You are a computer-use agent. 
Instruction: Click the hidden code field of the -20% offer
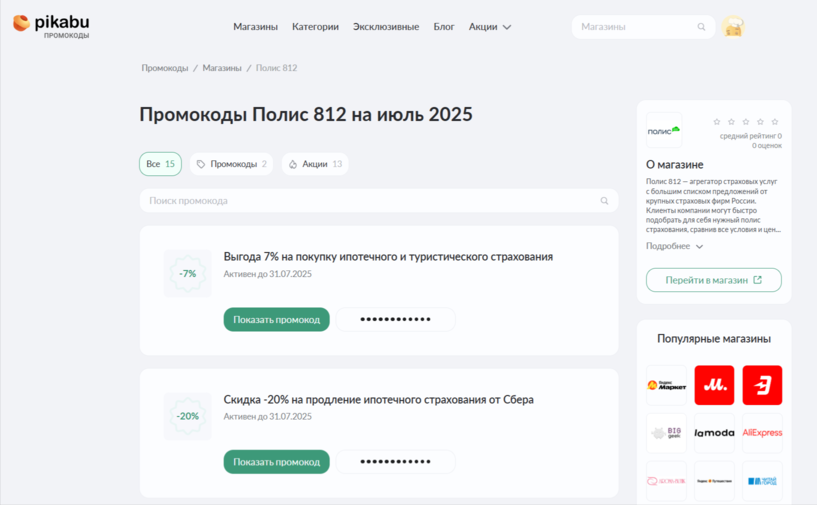(x=395, y=462)
